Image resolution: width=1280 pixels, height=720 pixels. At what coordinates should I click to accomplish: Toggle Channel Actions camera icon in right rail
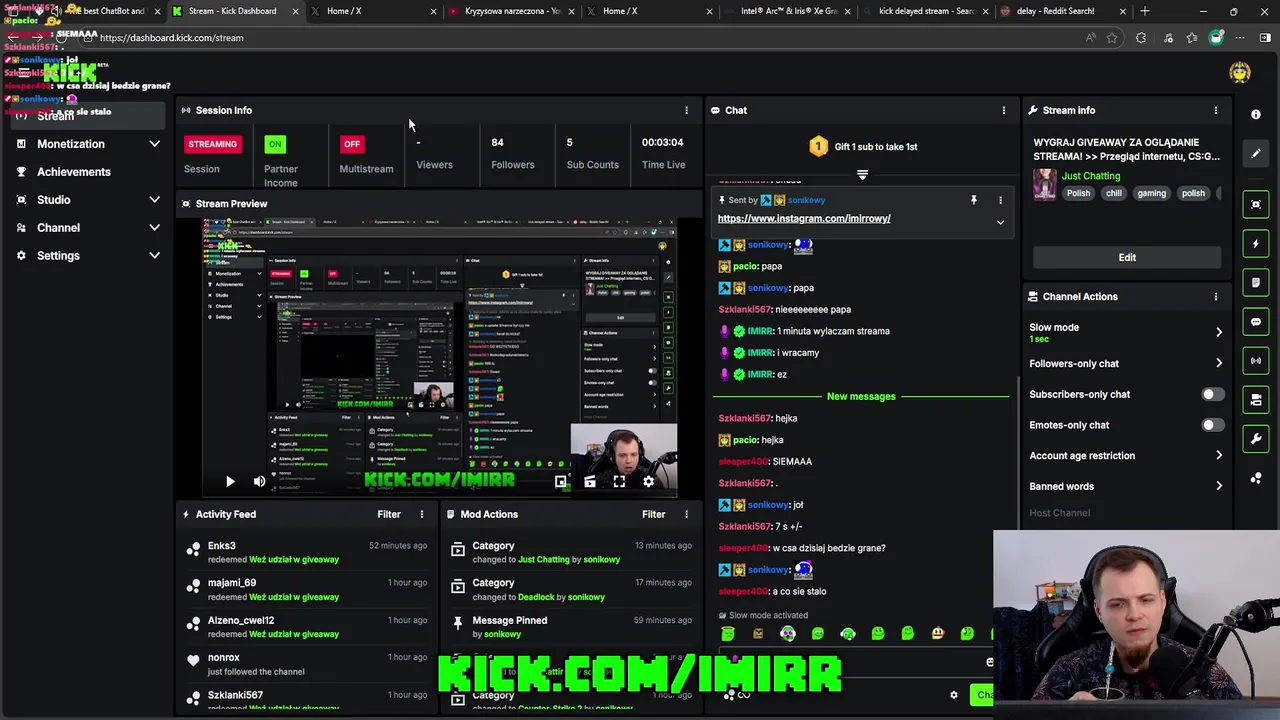pos(1256,400)
